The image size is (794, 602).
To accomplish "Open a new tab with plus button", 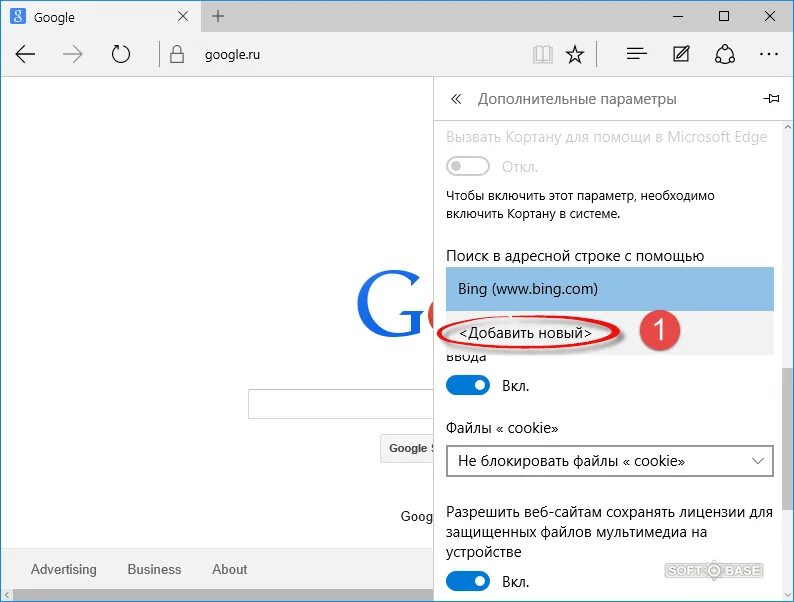I will coord(218,17).
